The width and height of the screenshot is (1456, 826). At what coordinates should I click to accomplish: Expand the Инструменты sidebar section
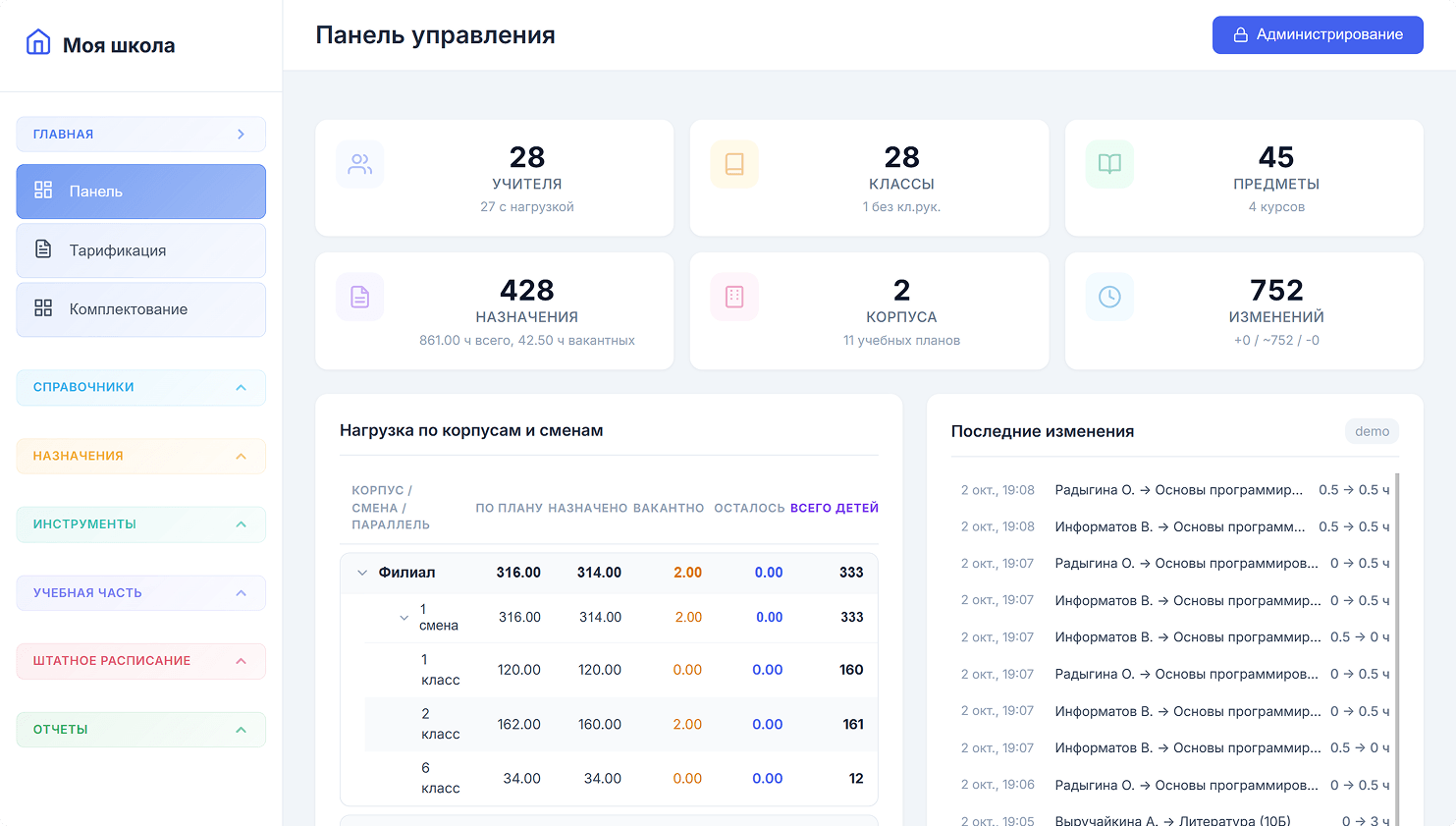coord(141,524)
